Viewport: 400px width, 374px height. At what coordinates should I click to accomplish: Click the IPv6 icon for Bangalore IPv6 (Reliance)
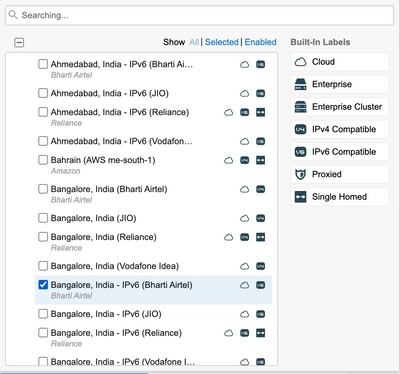[x=245, y=333]
